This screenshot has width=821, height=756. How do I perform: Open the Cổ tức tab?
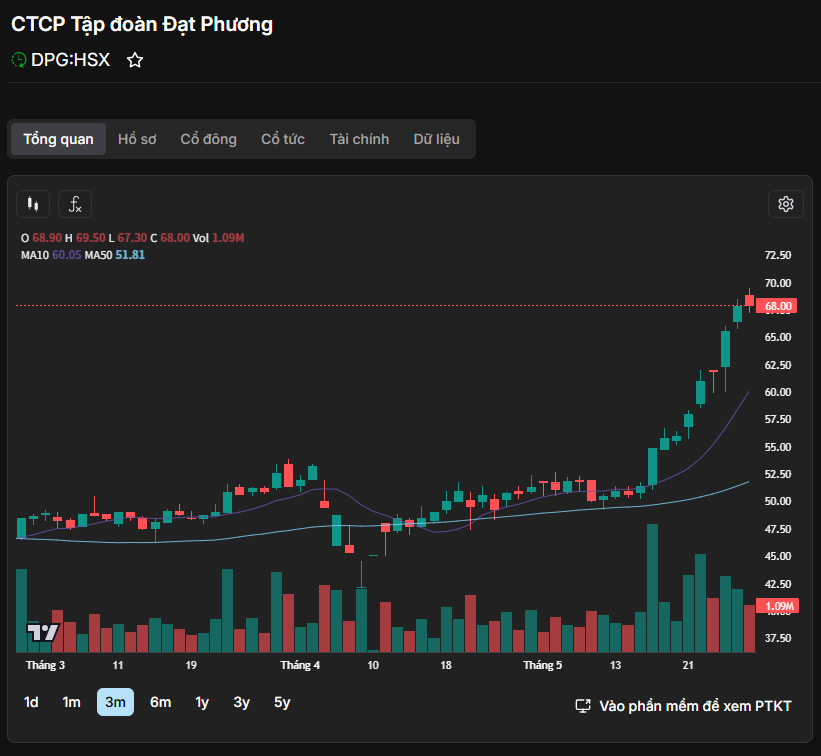click(283, 139)
